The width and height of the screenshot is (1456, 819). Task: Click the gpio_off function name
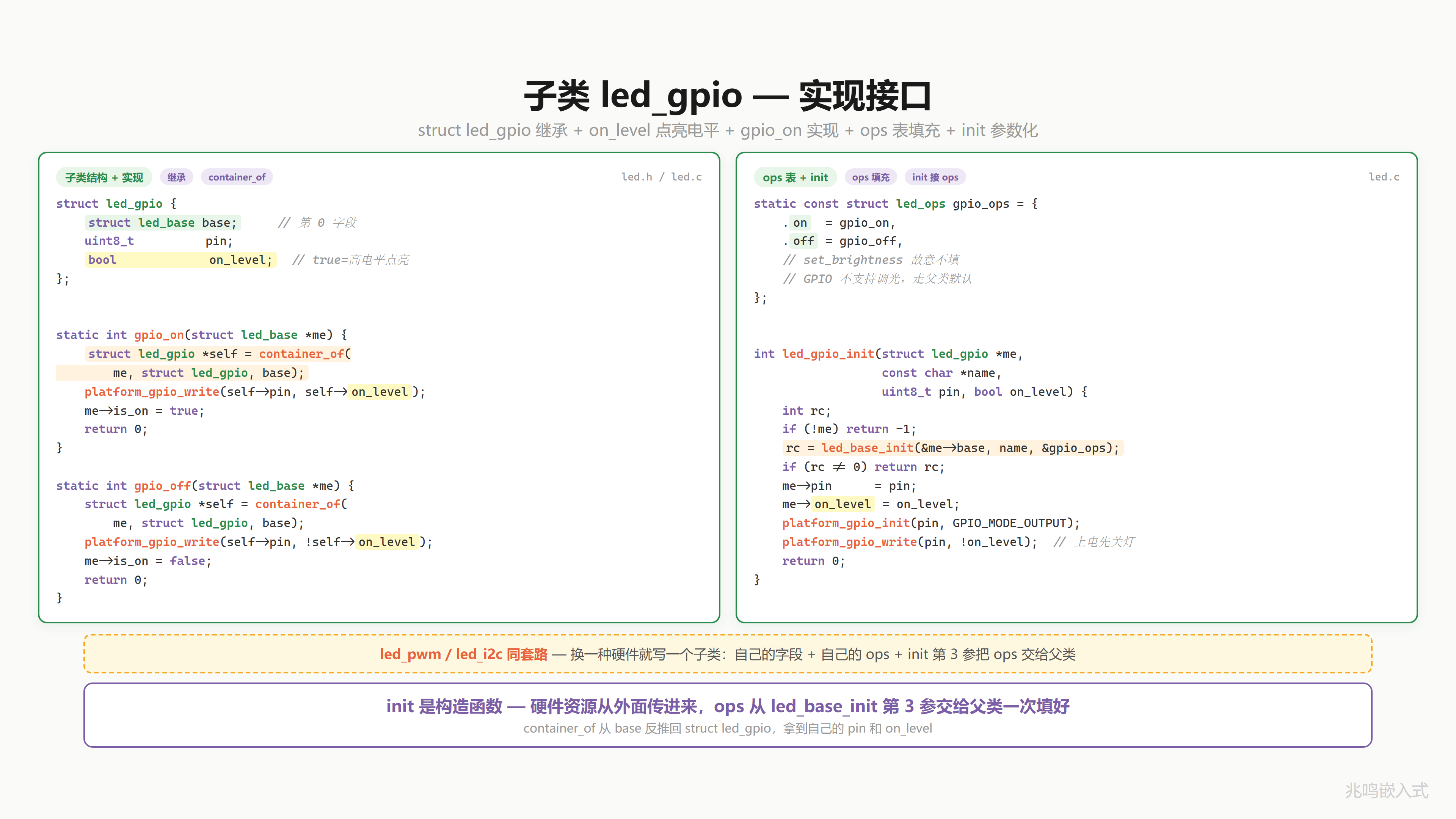point(163,485)
